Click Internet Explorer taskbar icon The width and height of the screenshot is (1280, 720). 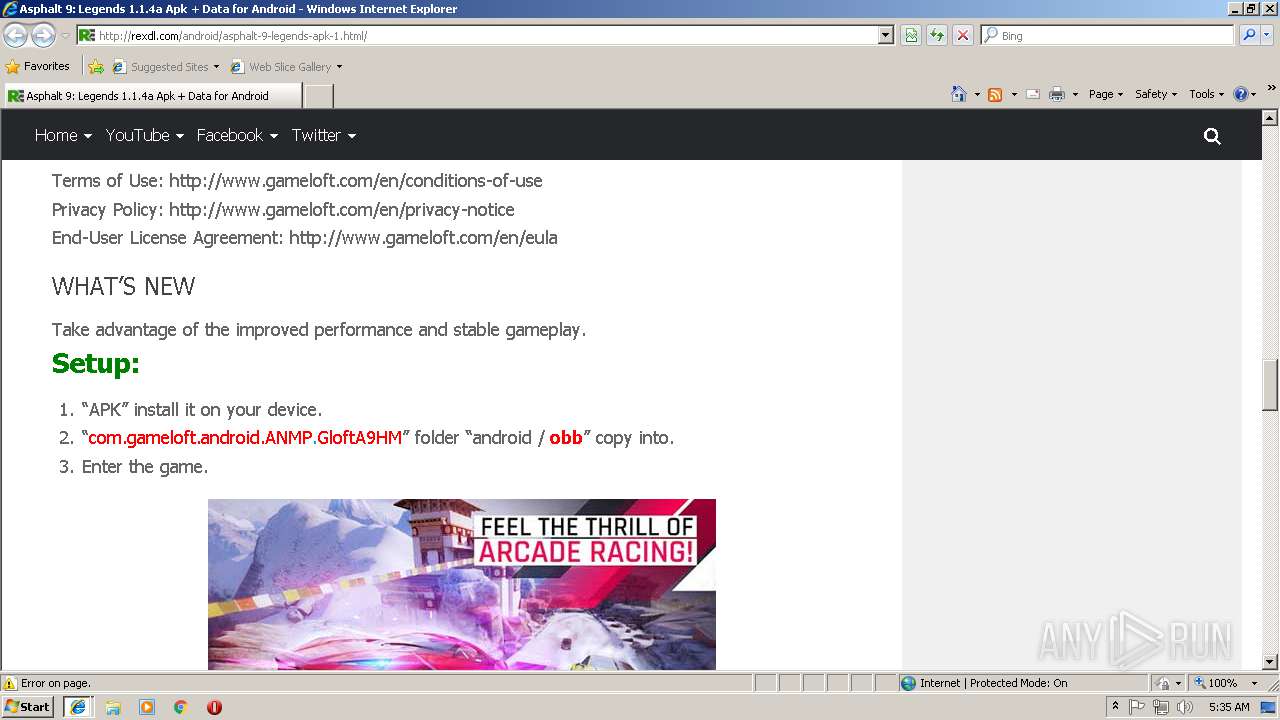tap(79, 707)
